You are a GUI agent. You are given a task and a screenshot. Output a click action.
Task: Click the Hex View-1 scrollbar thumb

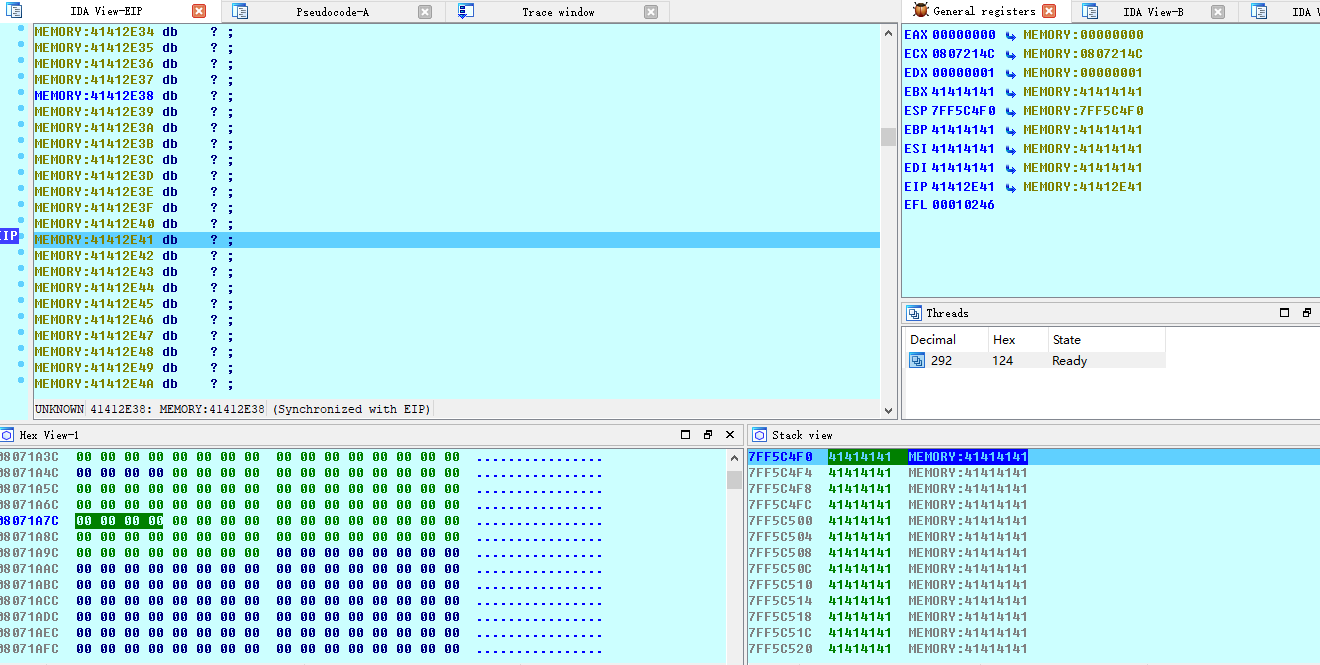(735, 480)
